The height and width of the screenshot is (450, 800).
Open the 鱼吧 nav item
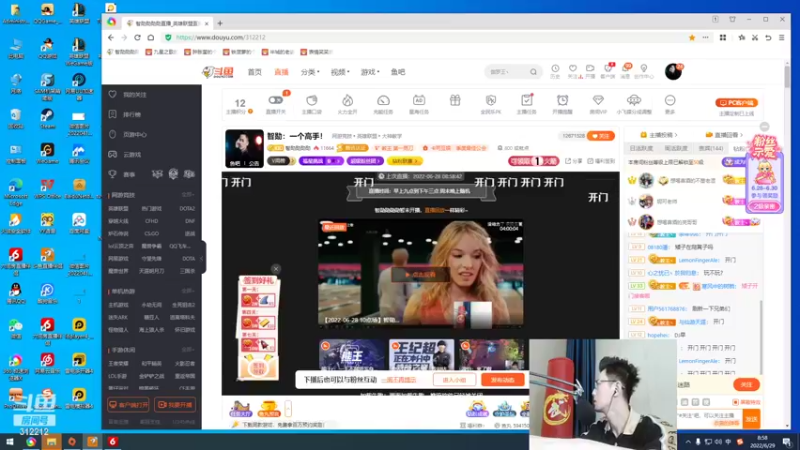(398, 72)
